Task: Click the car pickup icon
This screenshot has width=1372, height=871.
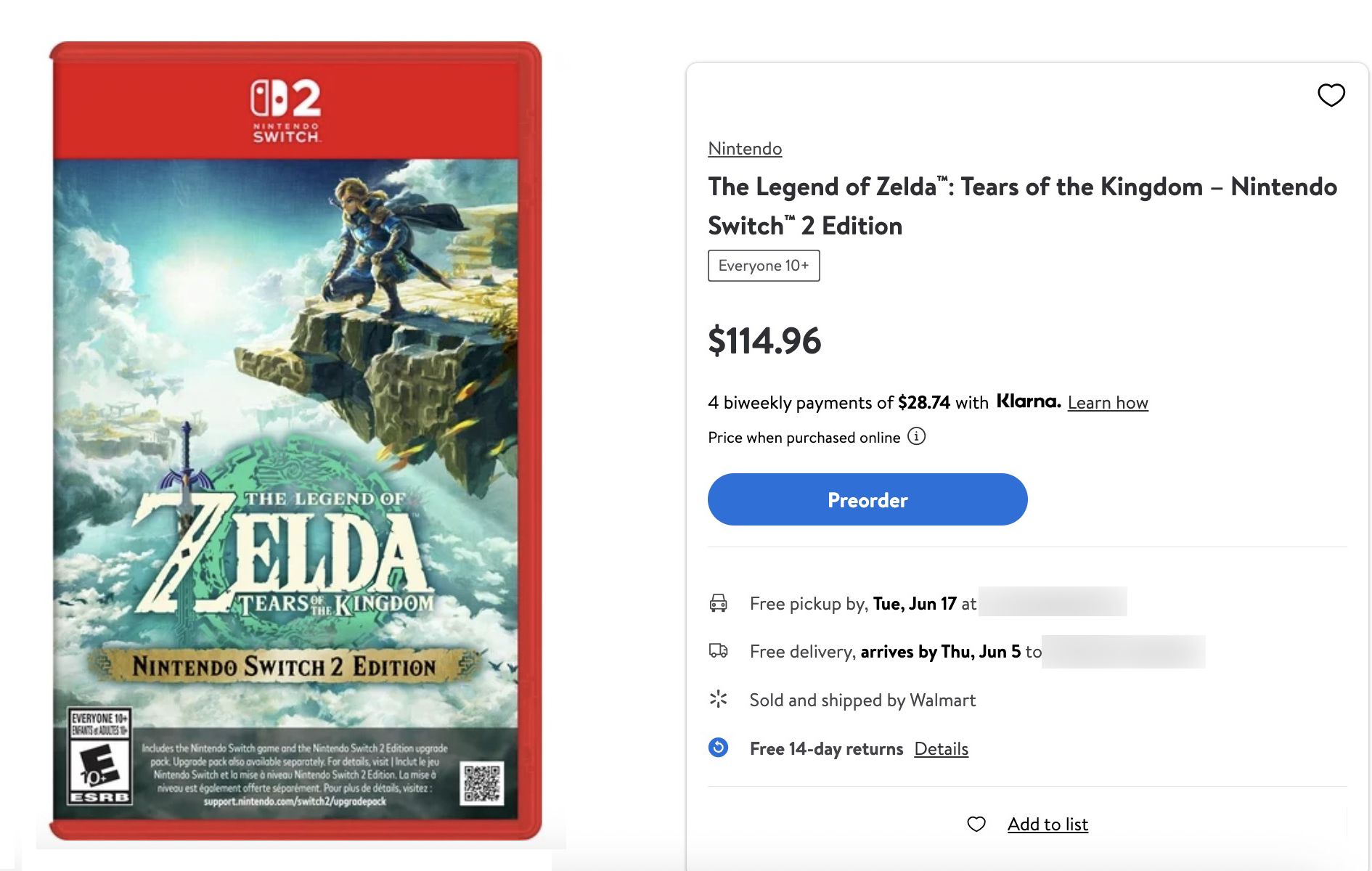Action: 718,603
